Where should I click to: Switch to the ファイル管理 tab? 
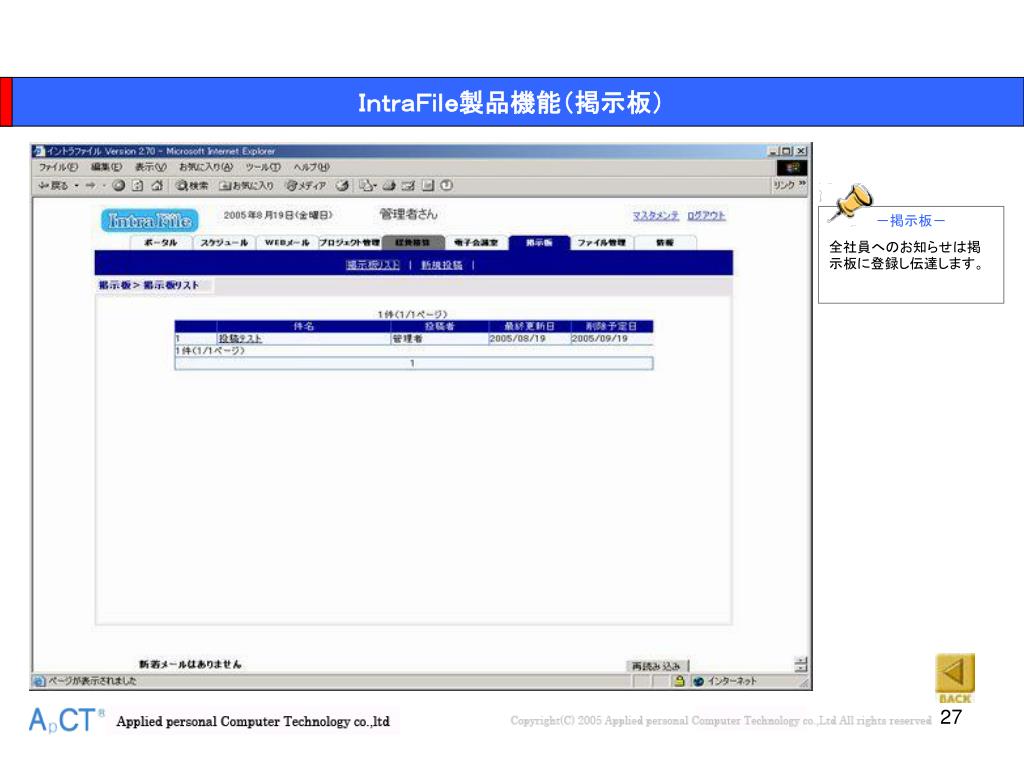[x=601, y=242]
